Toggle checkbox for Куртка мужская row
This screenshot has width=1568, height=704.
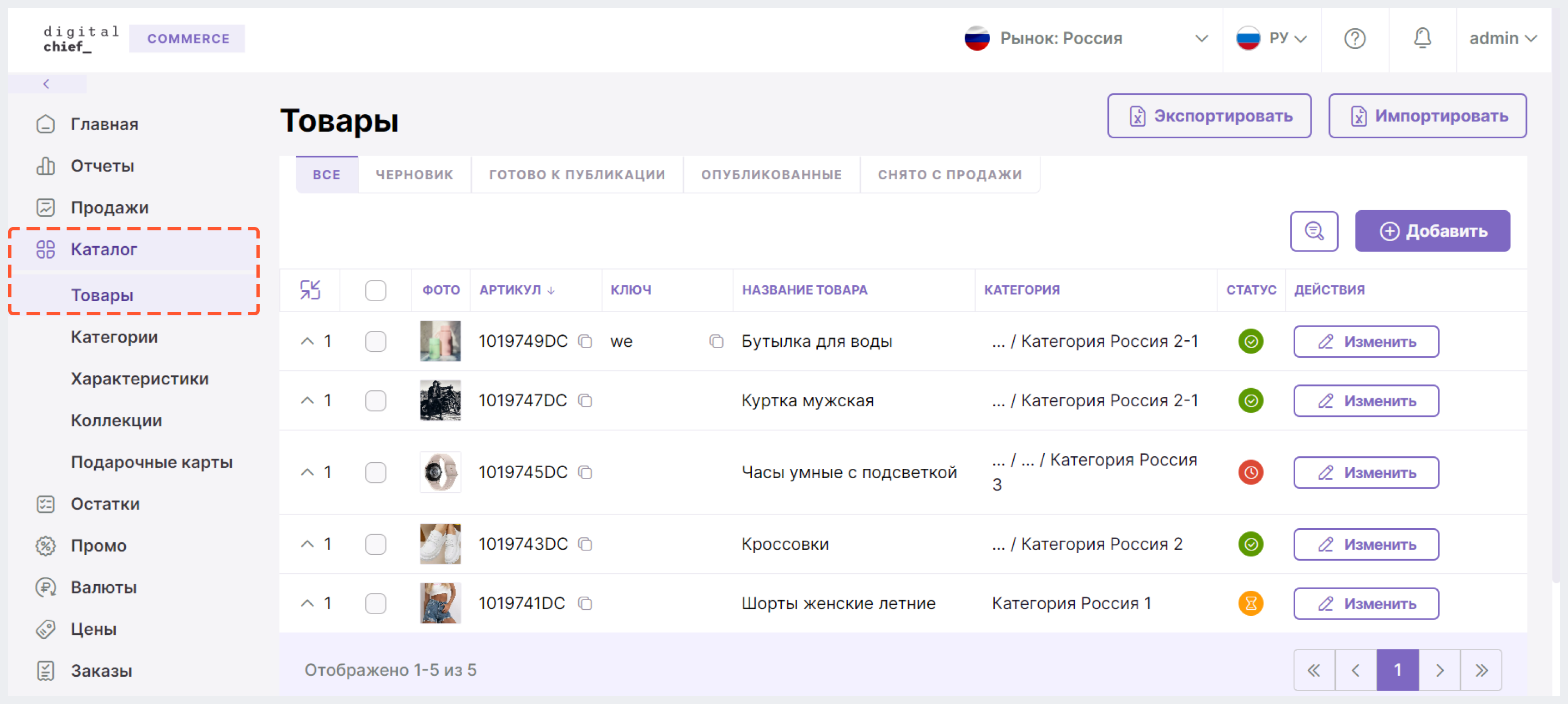[x=377, y=400]
